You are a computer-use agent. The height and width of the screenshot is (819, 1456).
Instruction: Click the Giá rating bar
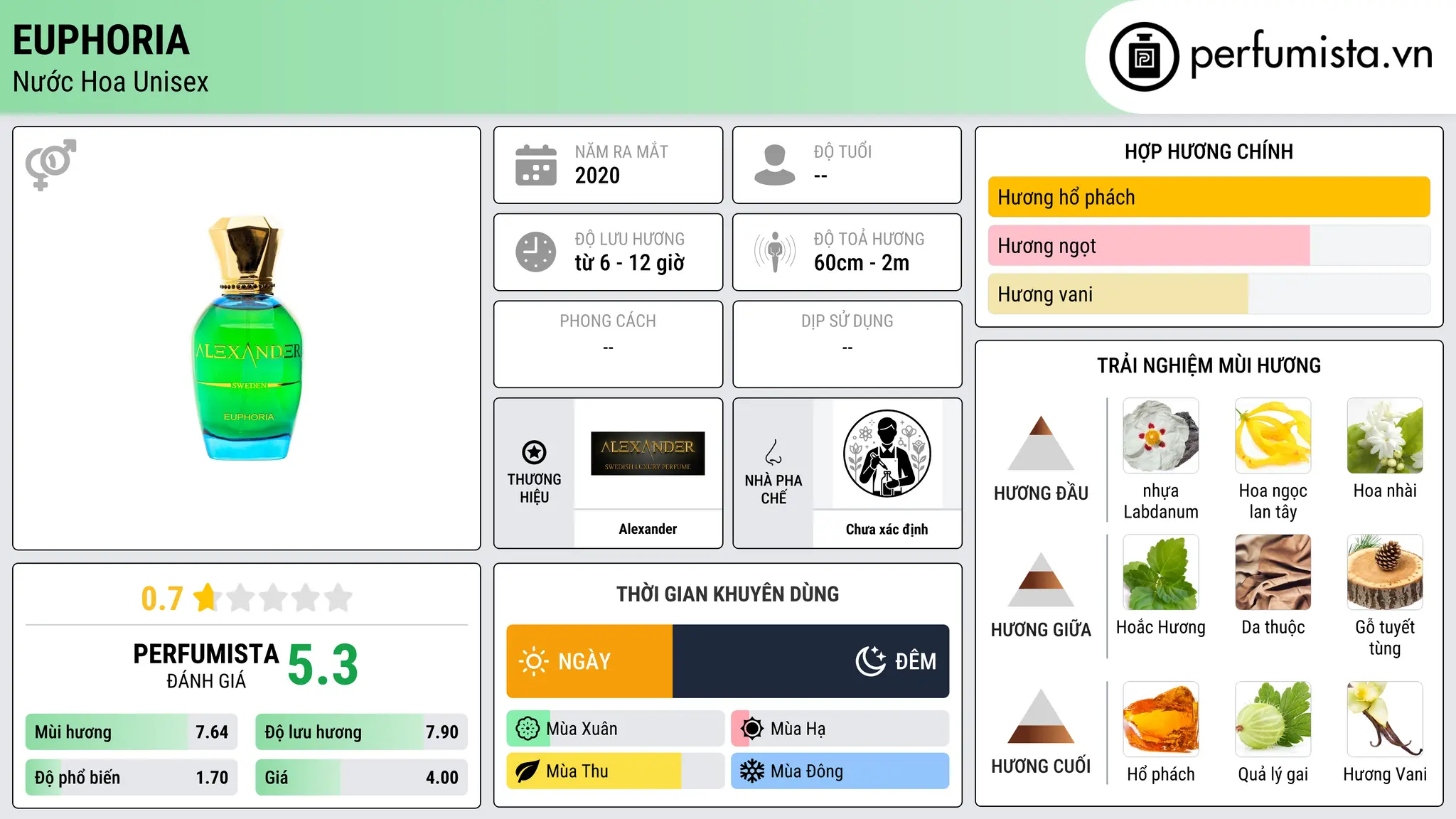click(361, 777)
